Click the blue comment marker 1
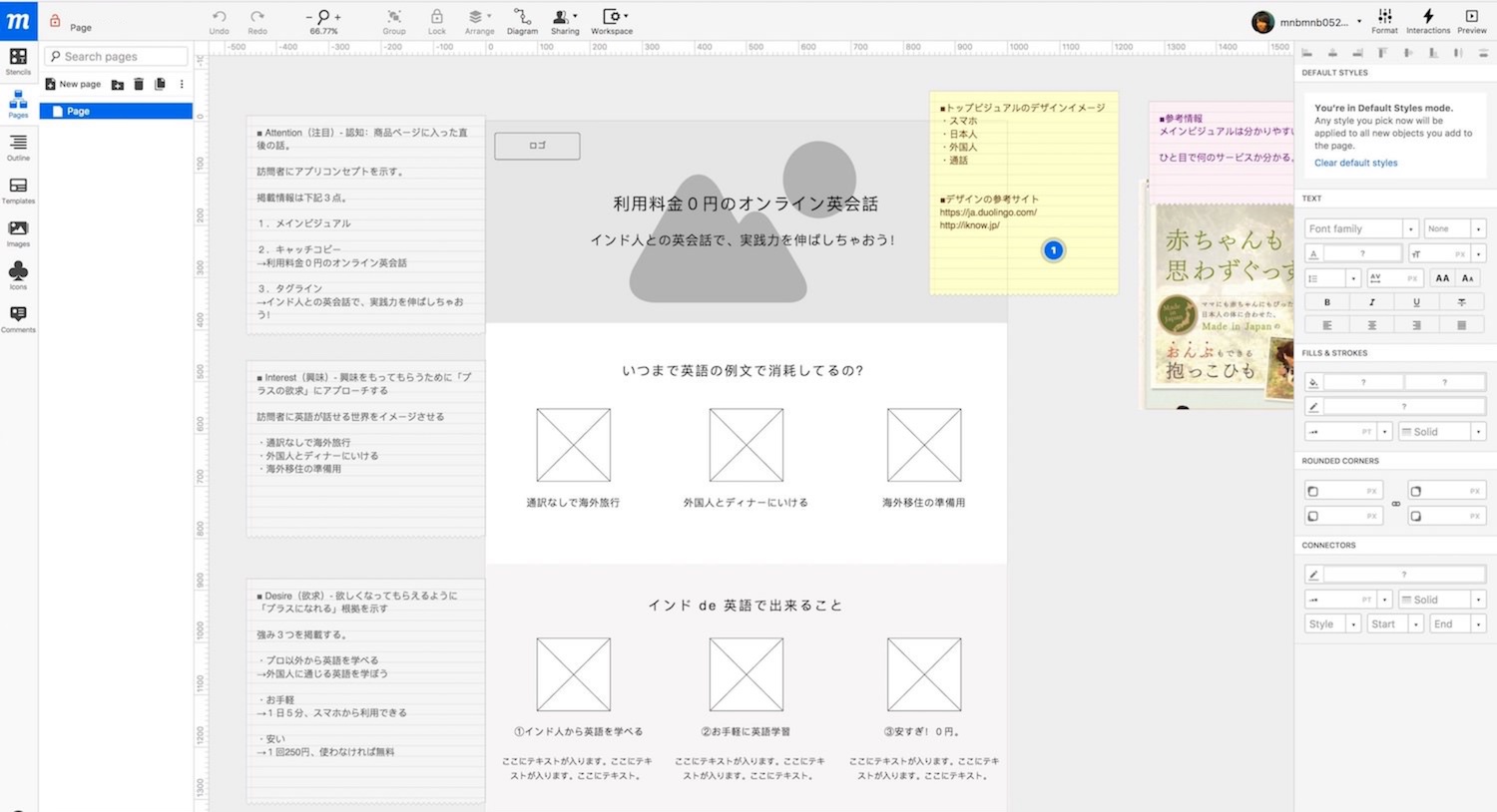This screenshot has height=812, width=1497. [1053, 250]
